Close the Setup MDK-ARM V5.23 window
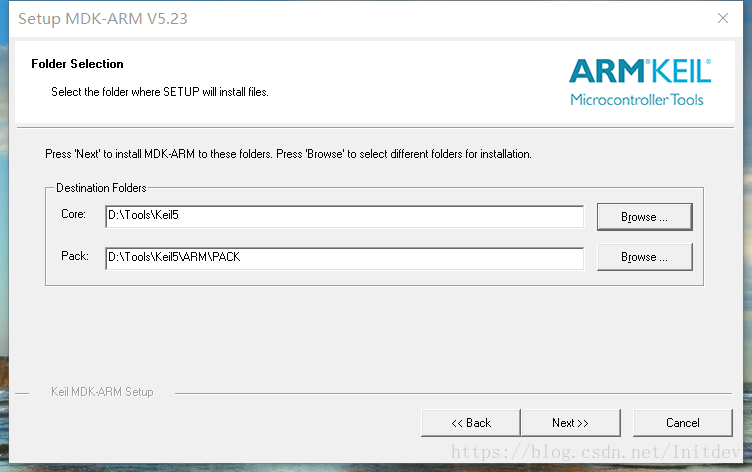 point(723,18)
